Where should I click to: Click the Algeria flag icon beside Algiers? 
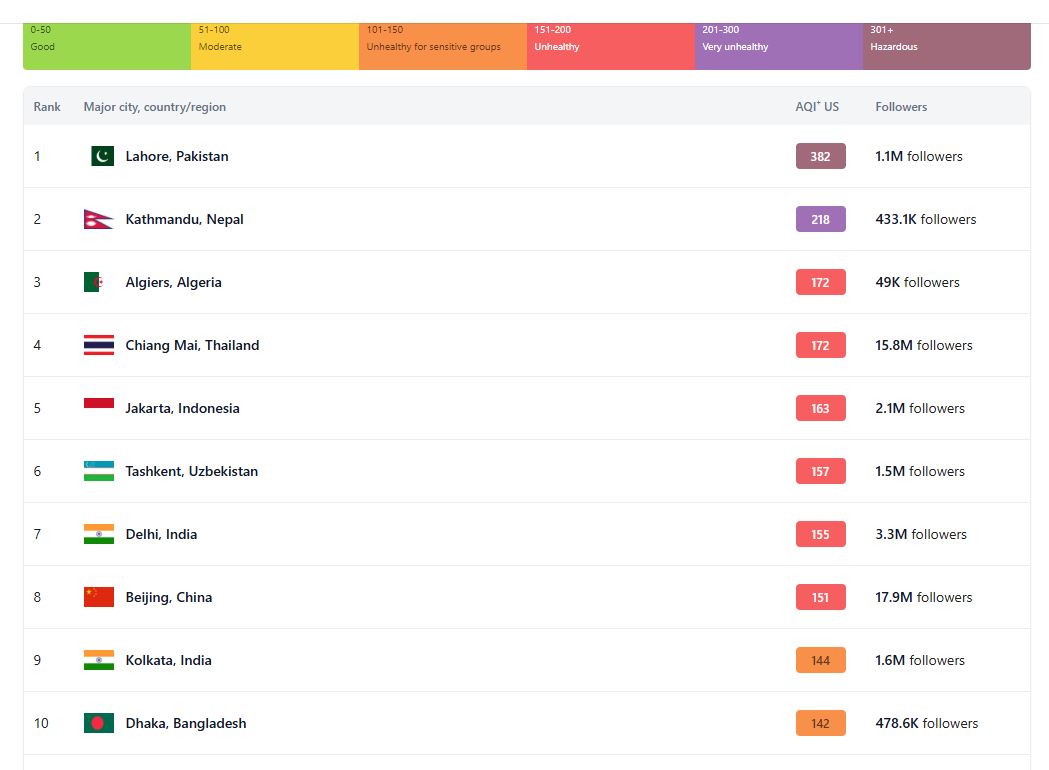coord(94,282)
